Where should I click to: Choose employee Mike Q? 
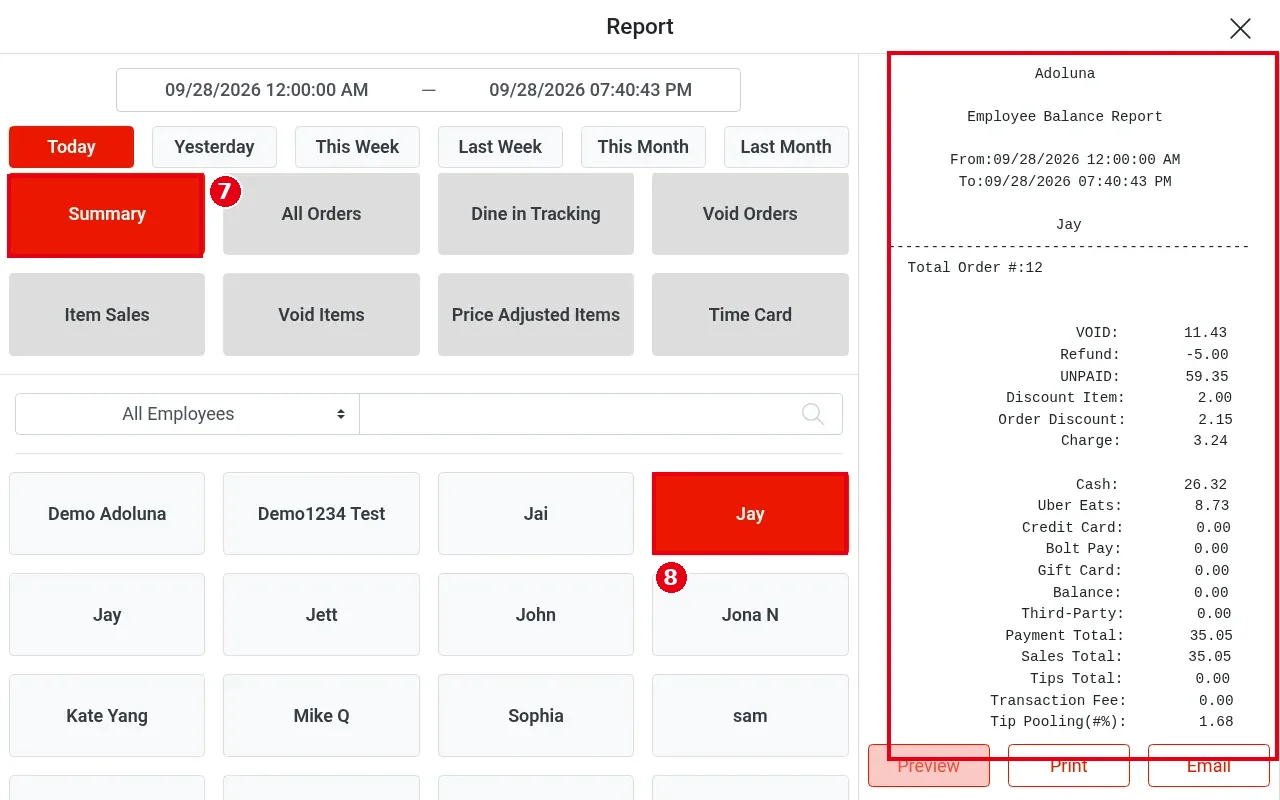point(321,716)
